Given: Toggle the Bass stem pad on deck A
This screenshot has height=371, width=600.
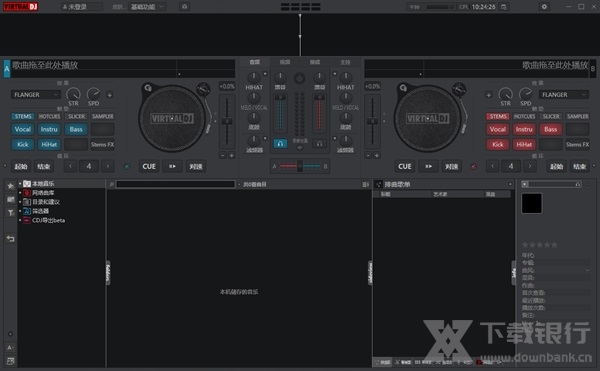Looking at the screenshot, I should pyautogui.click(x=76, y=129).
